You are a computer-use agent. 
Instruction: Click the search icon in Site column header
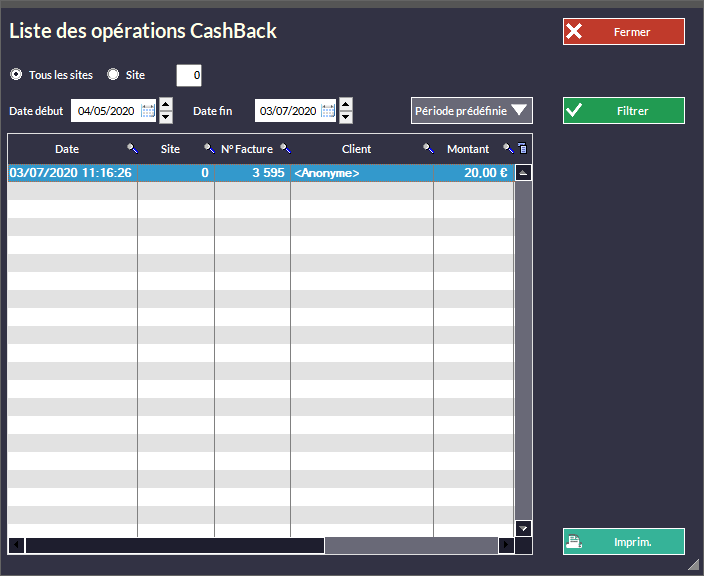(x=209, y=149)
